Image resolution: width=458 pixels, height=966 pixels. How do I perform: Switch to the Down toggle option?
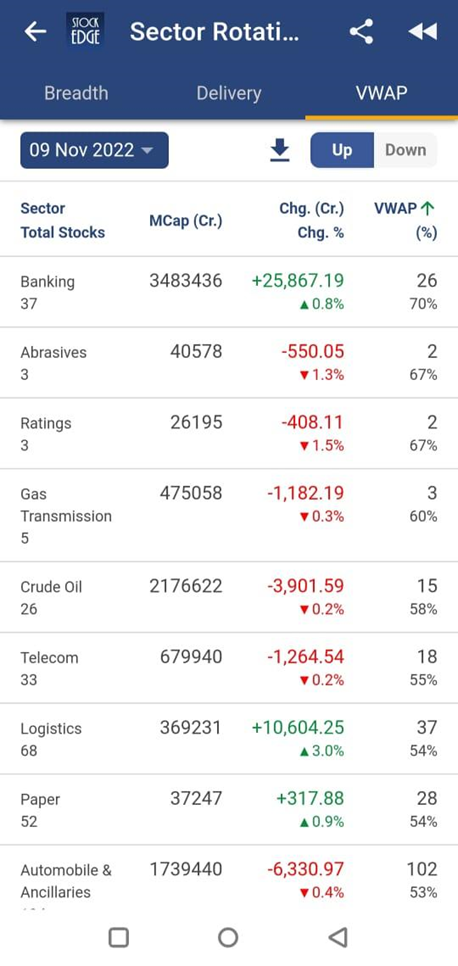coord(406,150)
